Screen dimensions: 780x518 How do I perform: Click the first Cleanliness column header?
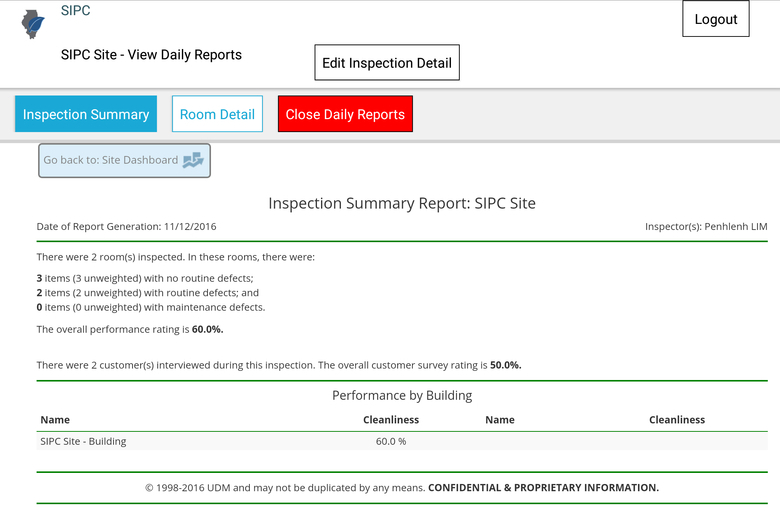[x=390, y=420]
